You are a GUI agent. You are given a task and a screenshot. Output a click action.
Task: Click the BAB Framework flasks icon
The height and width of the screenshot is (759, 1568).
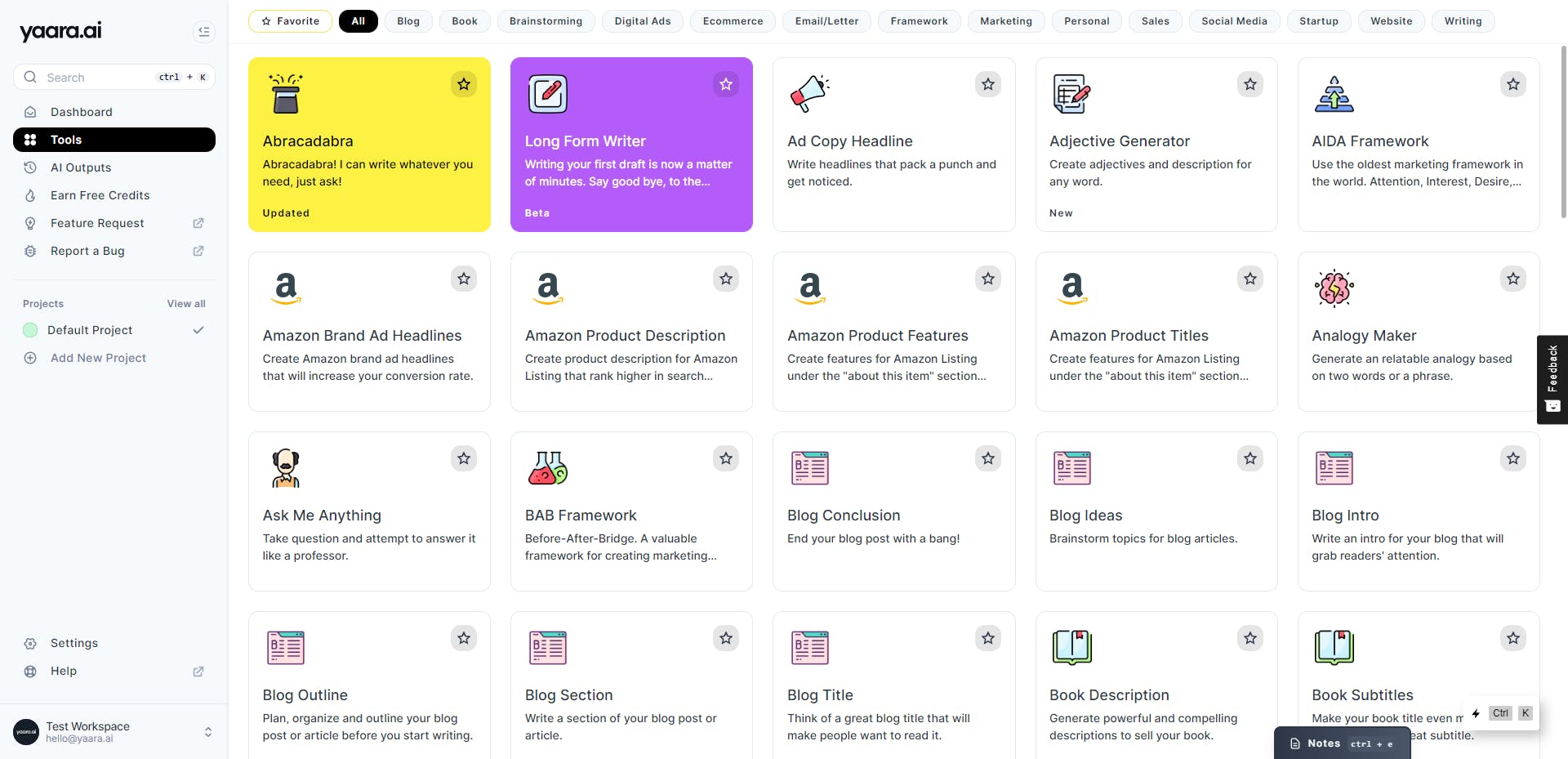(547, 467)
